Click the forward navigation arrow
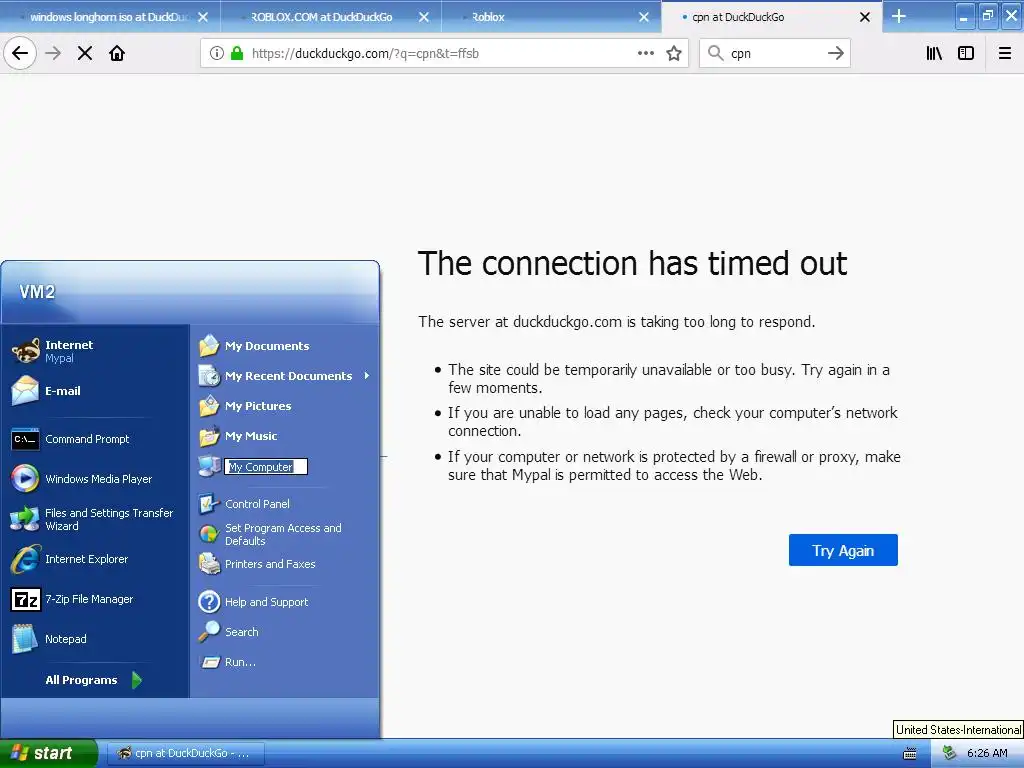 53,54
